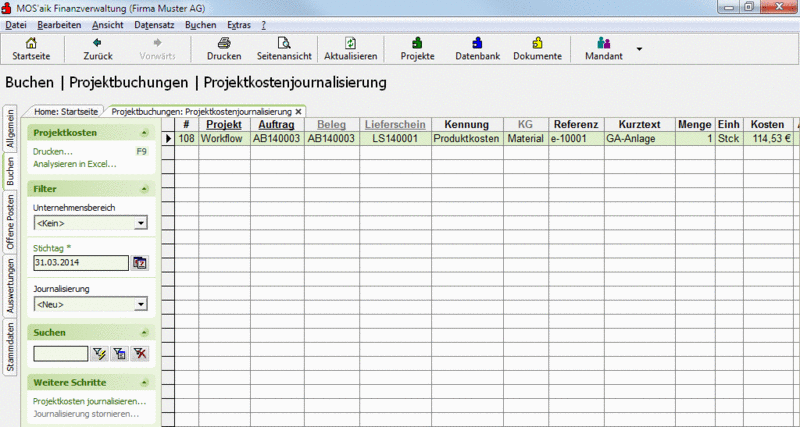Screen dimensions: 800x427
Task: Switch to Home: Startseite tab
Action: coord(66,112)
